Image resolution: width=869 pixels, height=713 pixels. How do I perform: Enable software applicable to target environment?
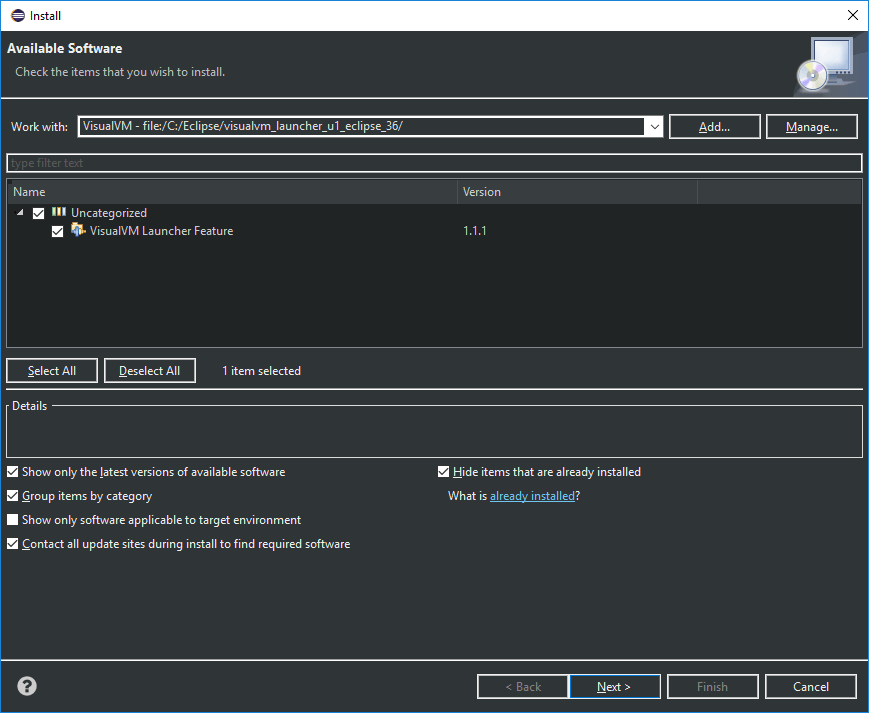pos(13,520)
